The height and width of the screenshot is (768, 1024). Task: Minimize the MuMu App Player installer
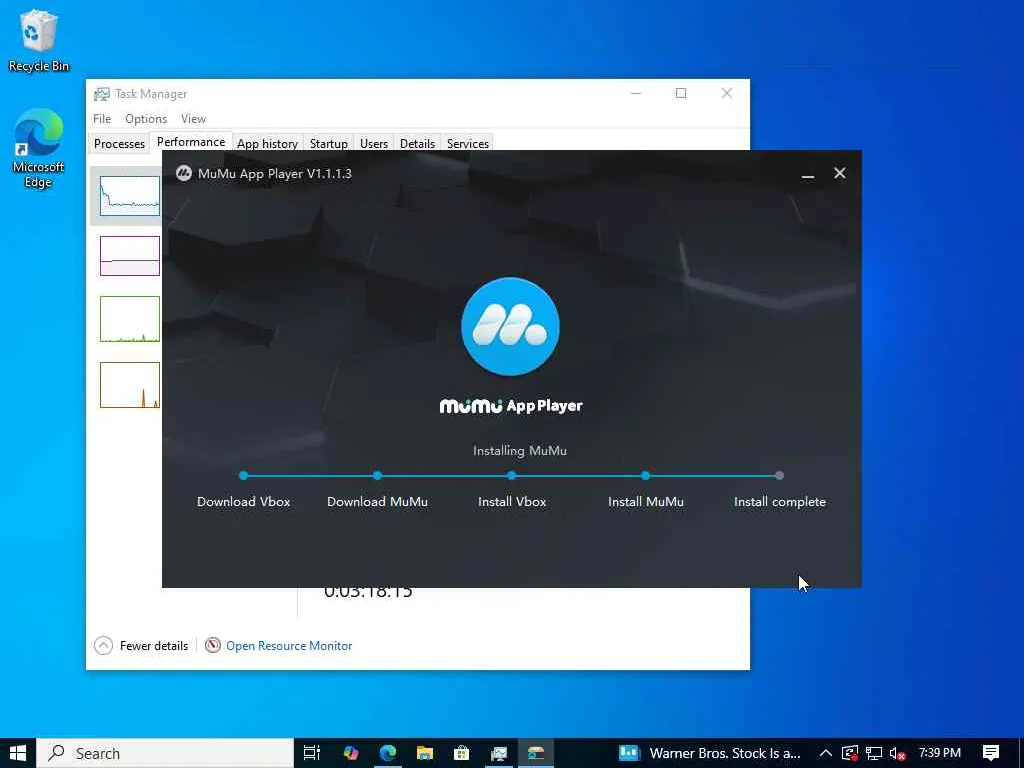click(808, 174)
